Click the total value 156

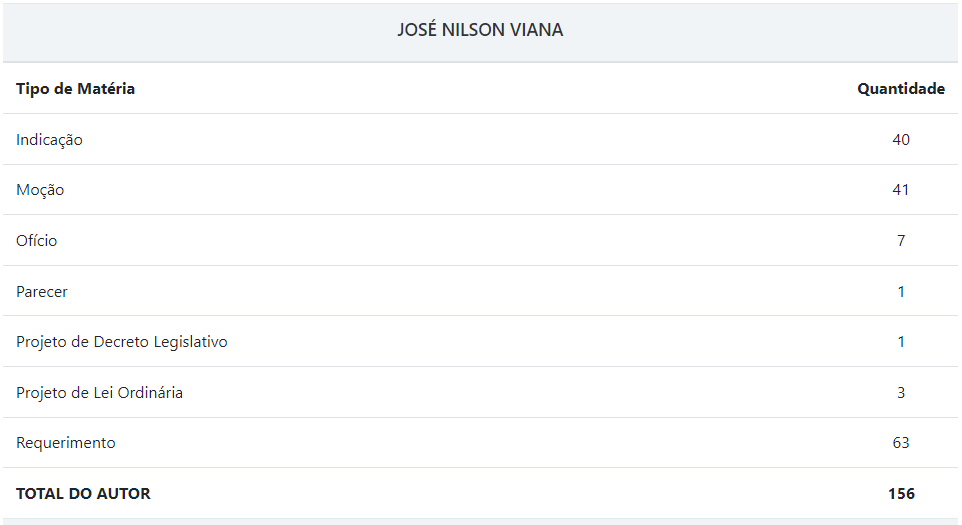[901, 494]
